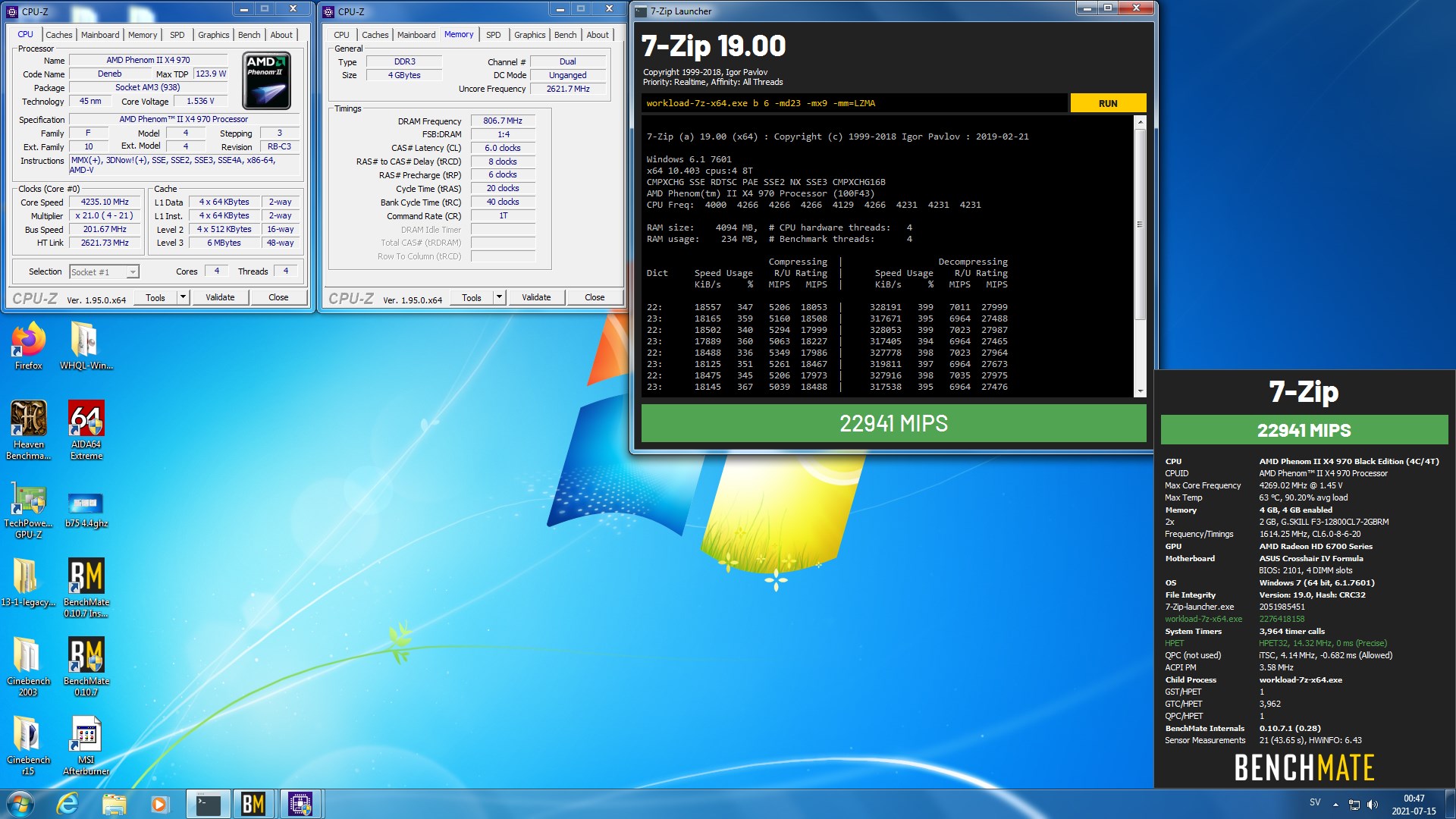Viewport: 1456px width, 819px height.
Task: Click HPET timer entry in BenchMate panel
Action: point(1174,643)
